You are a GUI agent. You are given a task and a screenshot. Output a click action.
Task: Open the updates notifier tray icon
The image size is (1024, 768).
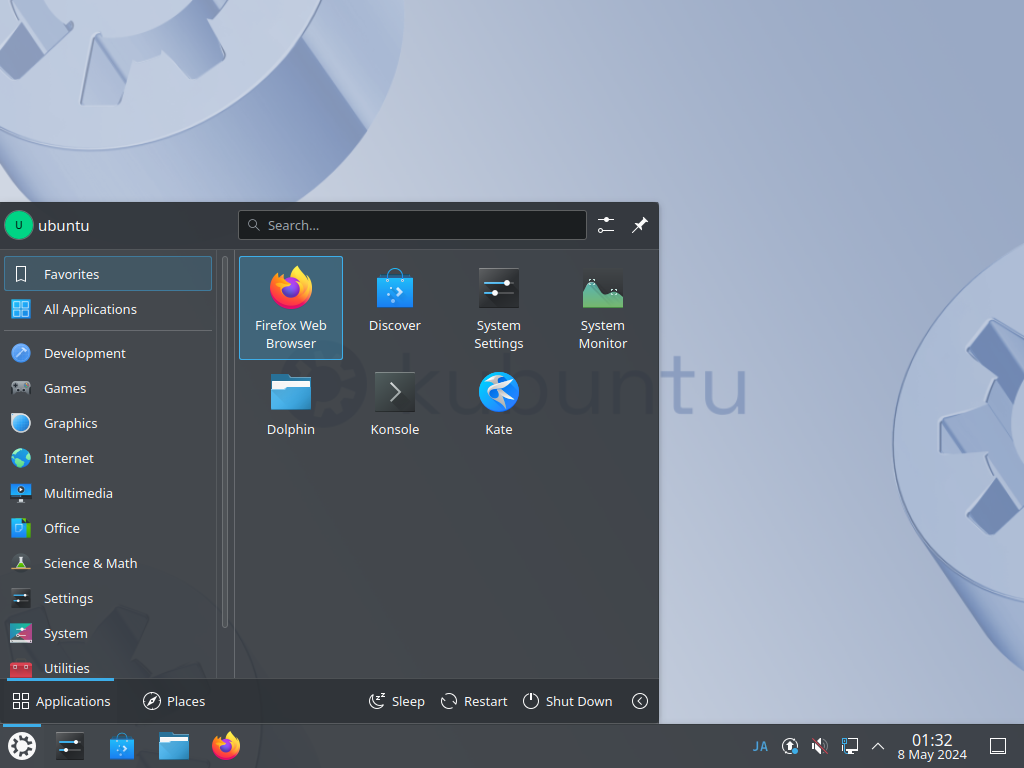click(790, 746)
